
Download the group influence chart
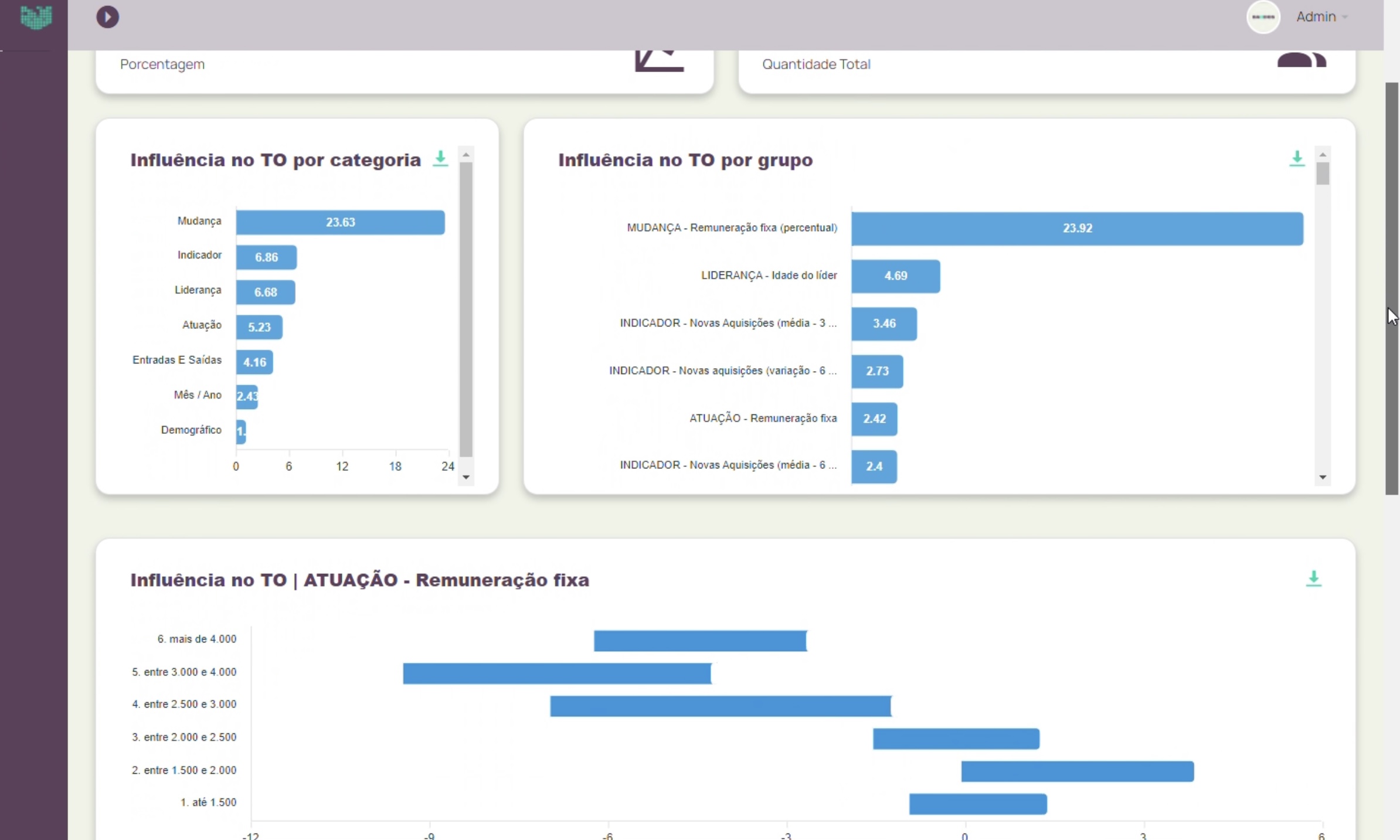1297,158
